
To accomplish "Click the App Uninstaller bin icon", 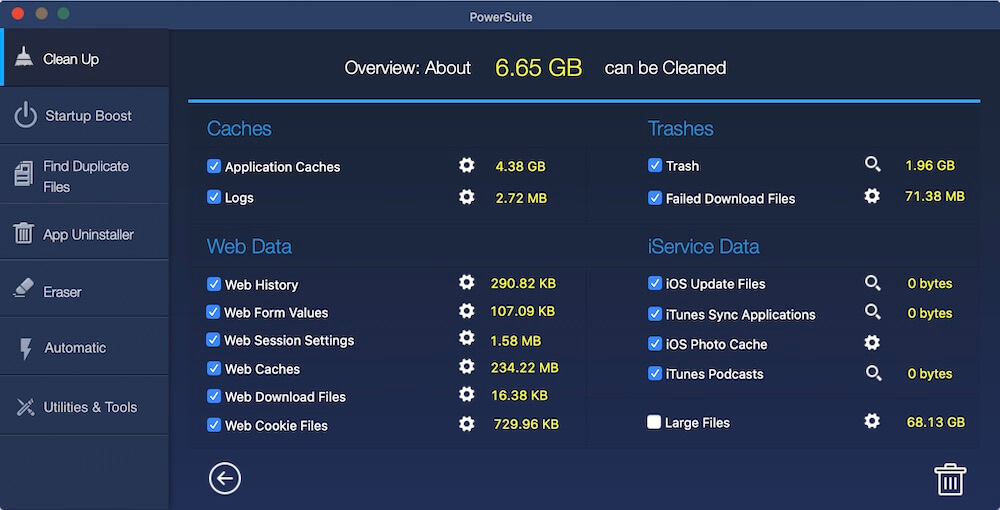I will point(24,233).
